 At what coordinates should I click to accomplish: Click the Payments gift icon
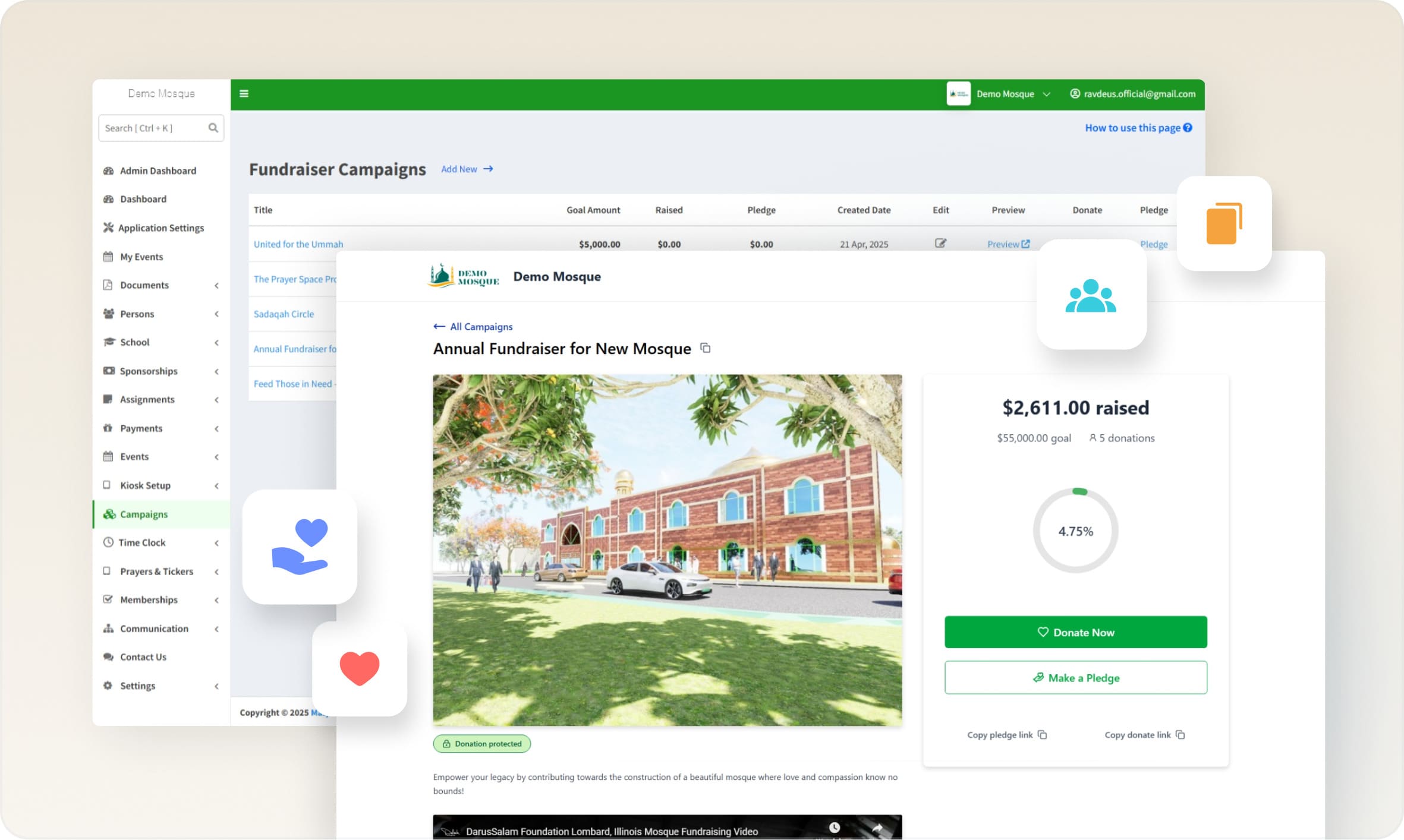(108, 428)
